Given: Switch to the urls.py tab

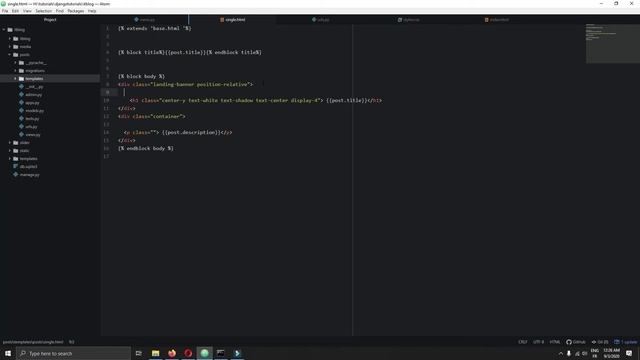Looking at the screenshot, I should 320,20.
